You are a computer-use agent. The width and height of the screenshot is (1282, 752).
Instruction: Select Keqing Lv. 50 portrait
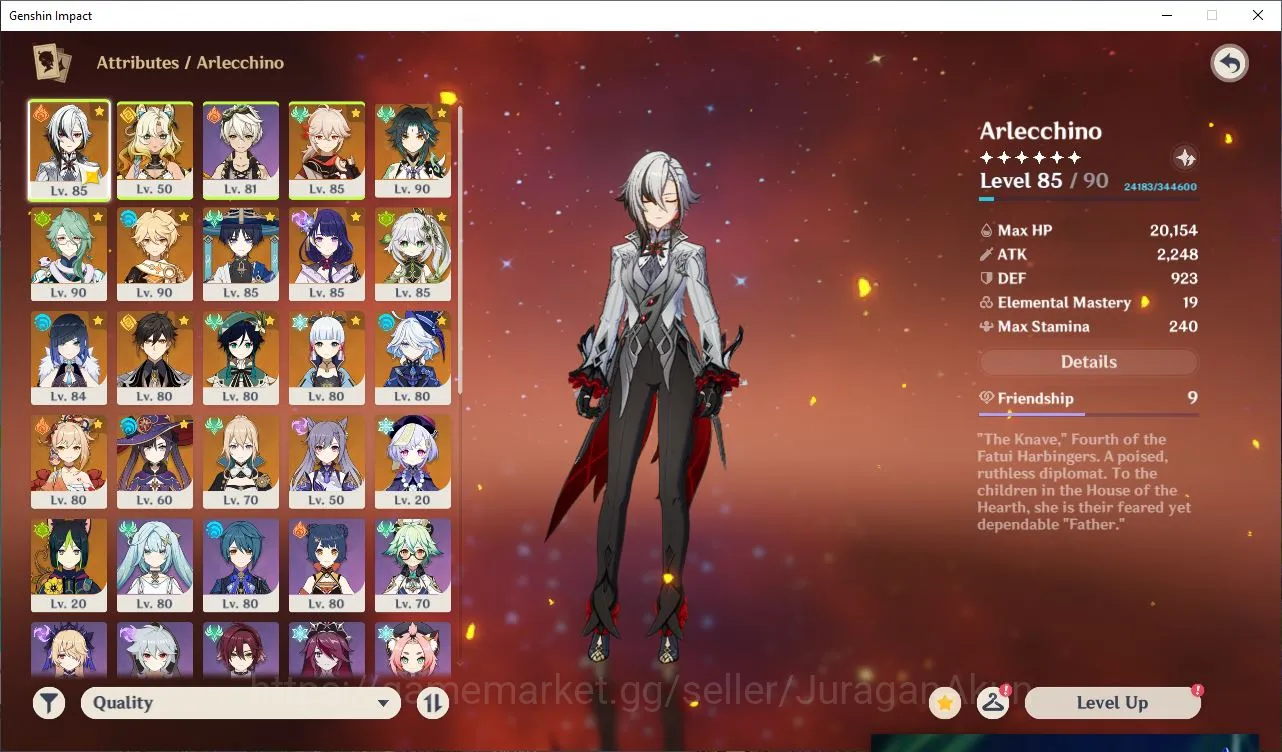327,462
